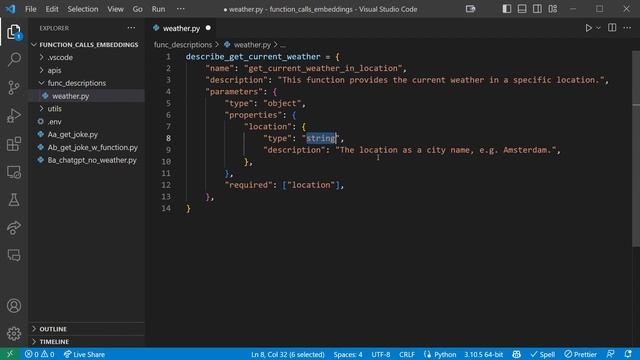The width and height of the screenshot is (640, 360).
Task: Click the 3.10.5 64-bit interpreter selector
Action: coord(483,354)
